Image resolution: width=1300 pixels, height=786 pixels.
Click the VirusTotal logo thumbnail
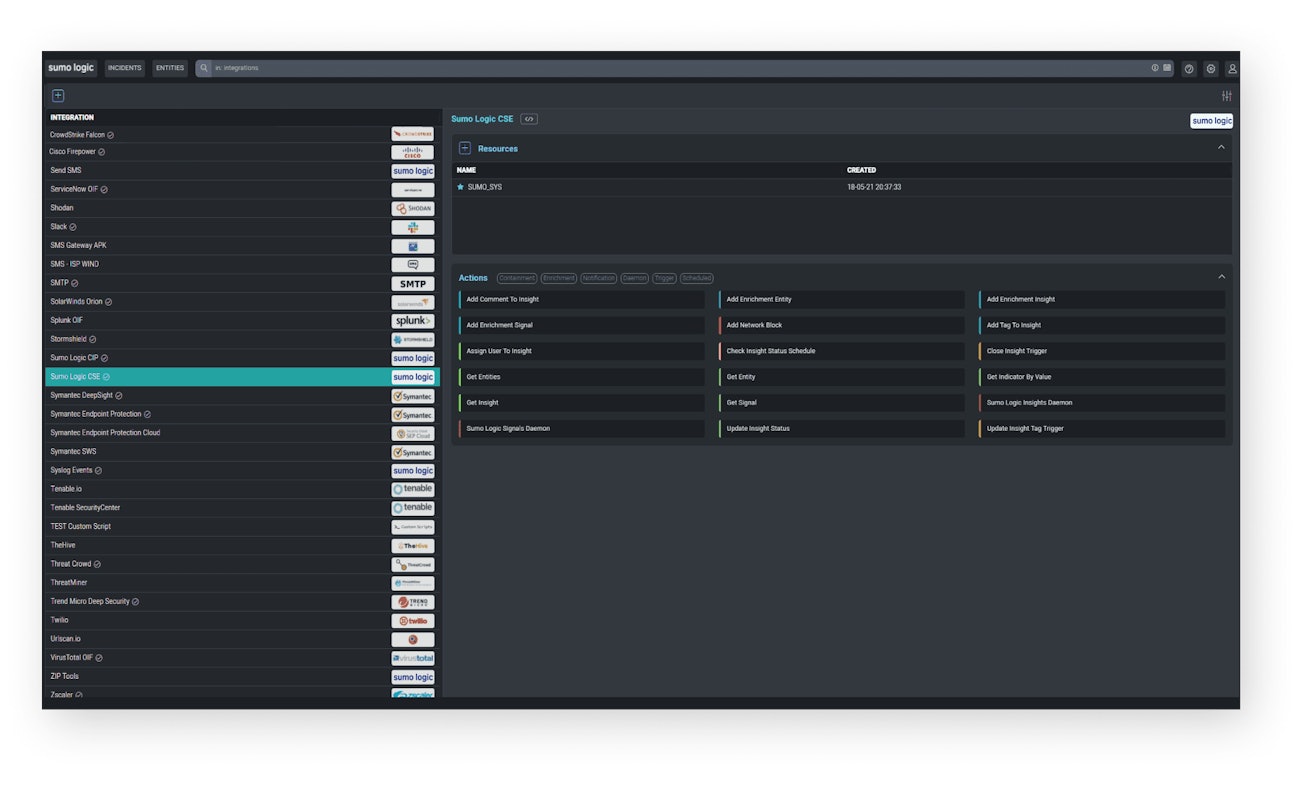413,658
